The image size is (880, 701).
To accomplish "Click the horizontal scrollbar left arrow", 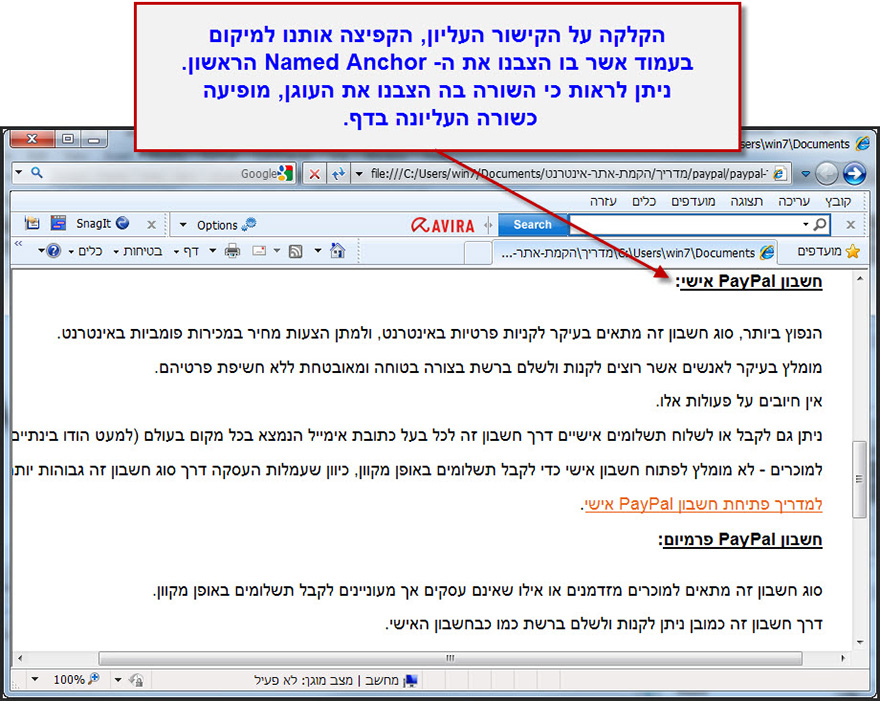I will pos(20,658).
